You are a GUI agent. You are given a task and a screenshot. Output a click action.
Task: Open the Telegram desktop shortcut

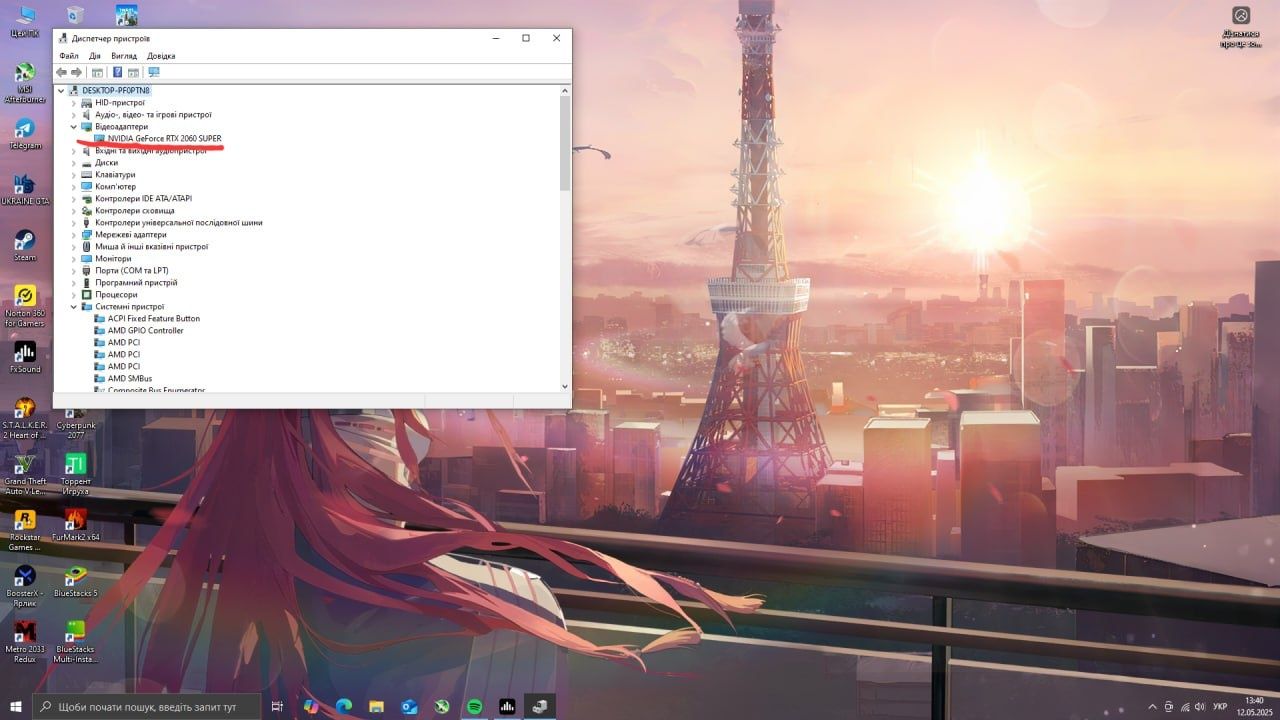25,135
